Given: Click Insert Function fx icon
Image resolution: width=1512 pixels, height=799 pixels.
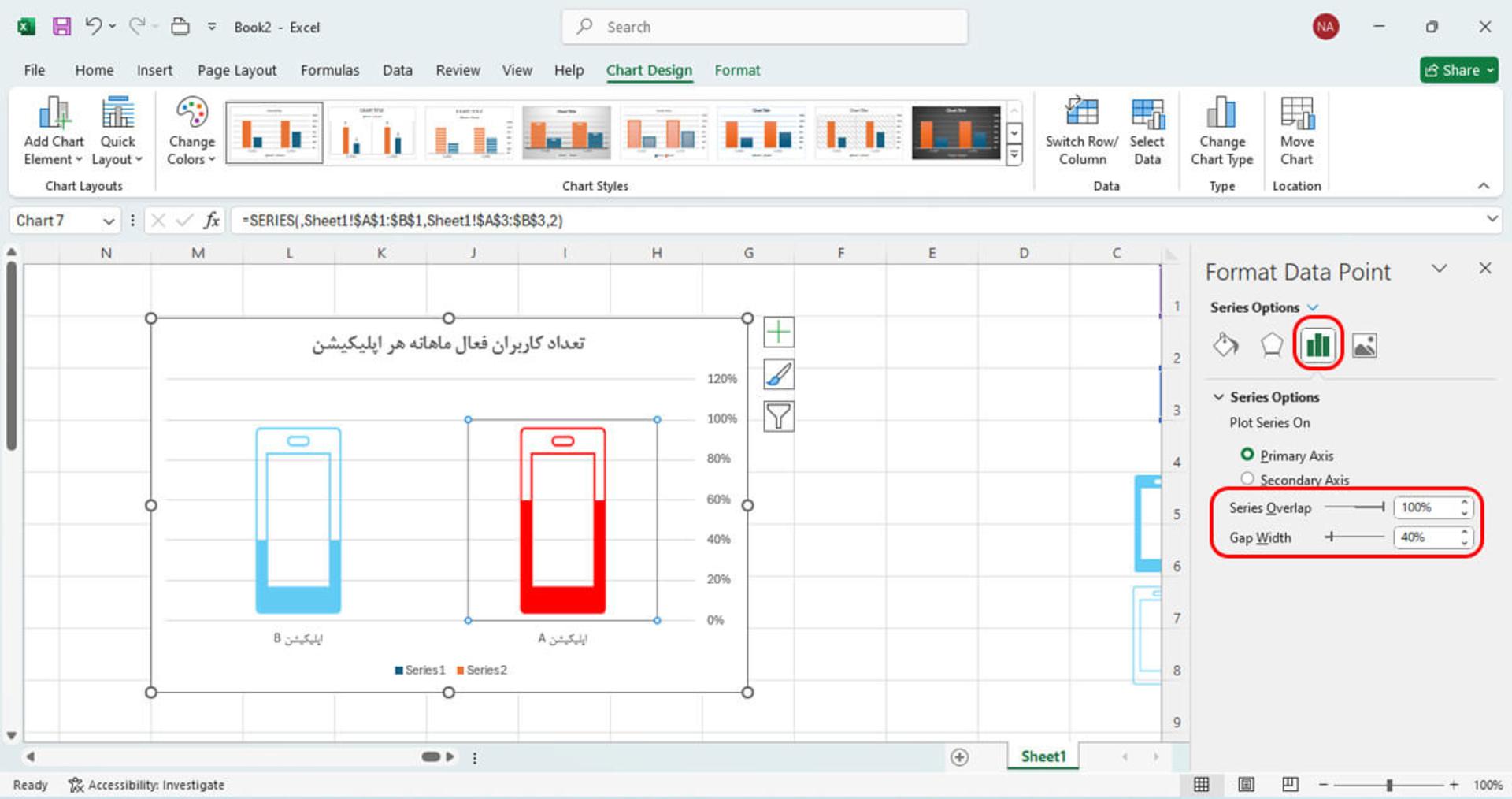Looking at the screenshot, I should [x=211, y=221].
